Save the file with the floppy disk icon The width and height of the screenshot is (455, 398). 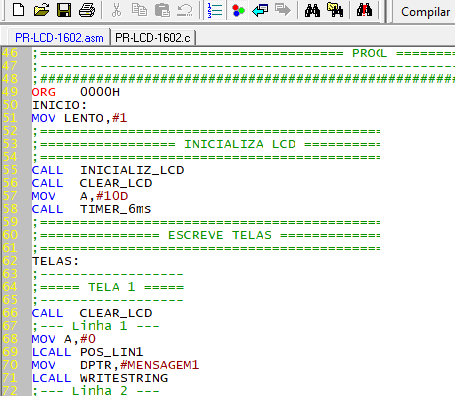(x=64, y=10)
